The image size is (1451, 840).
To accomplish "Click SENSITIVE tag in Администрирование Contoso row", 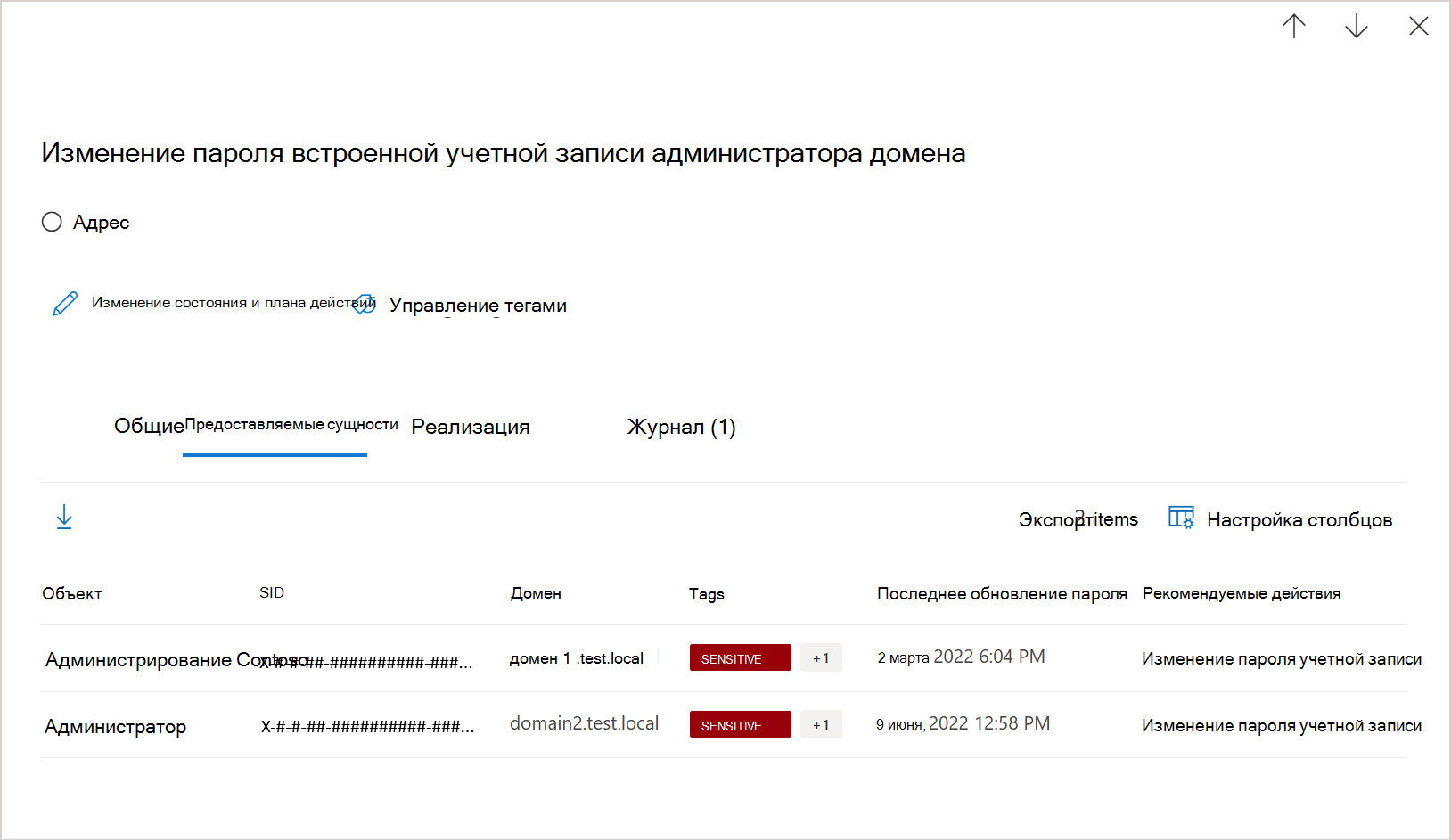I will pos(741,657).
